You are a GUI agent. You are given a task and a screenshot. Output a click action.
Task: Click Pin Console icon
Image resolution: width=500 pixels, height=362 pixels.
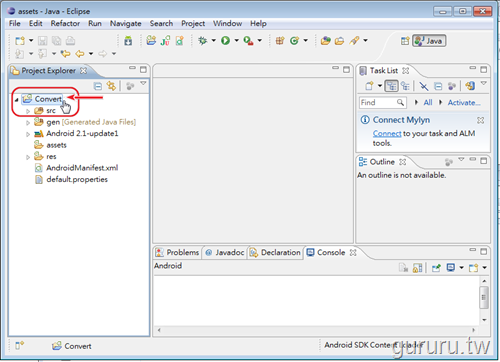click(436, 268)
